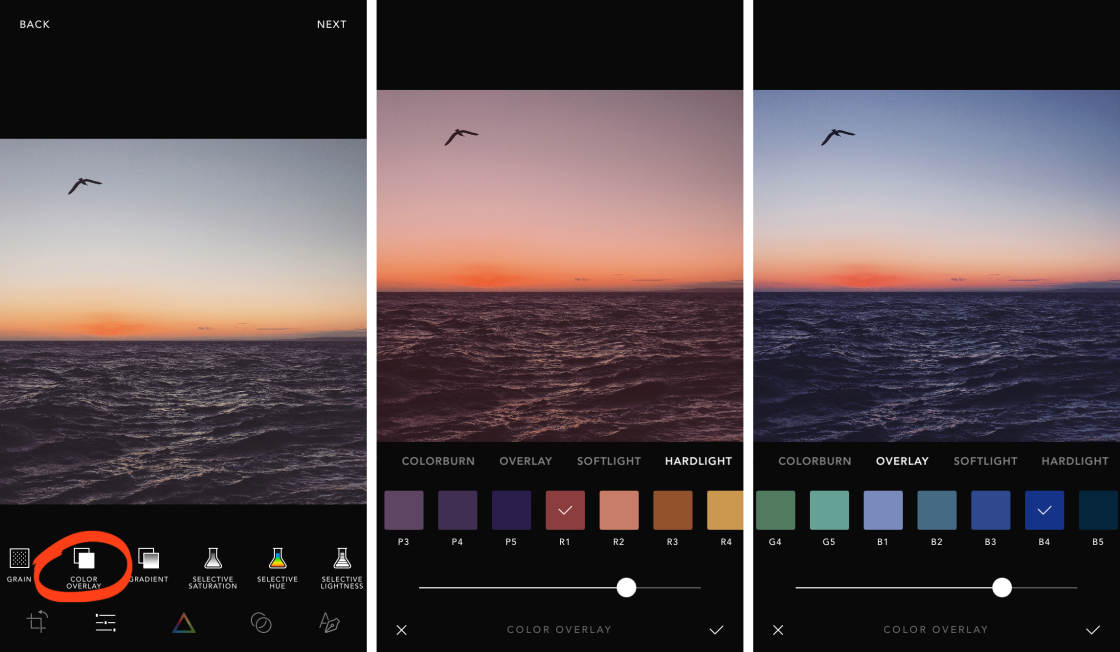Pick the P3 purple color swatch
This screenshot has height=652, width=1120.
point(404,510)
